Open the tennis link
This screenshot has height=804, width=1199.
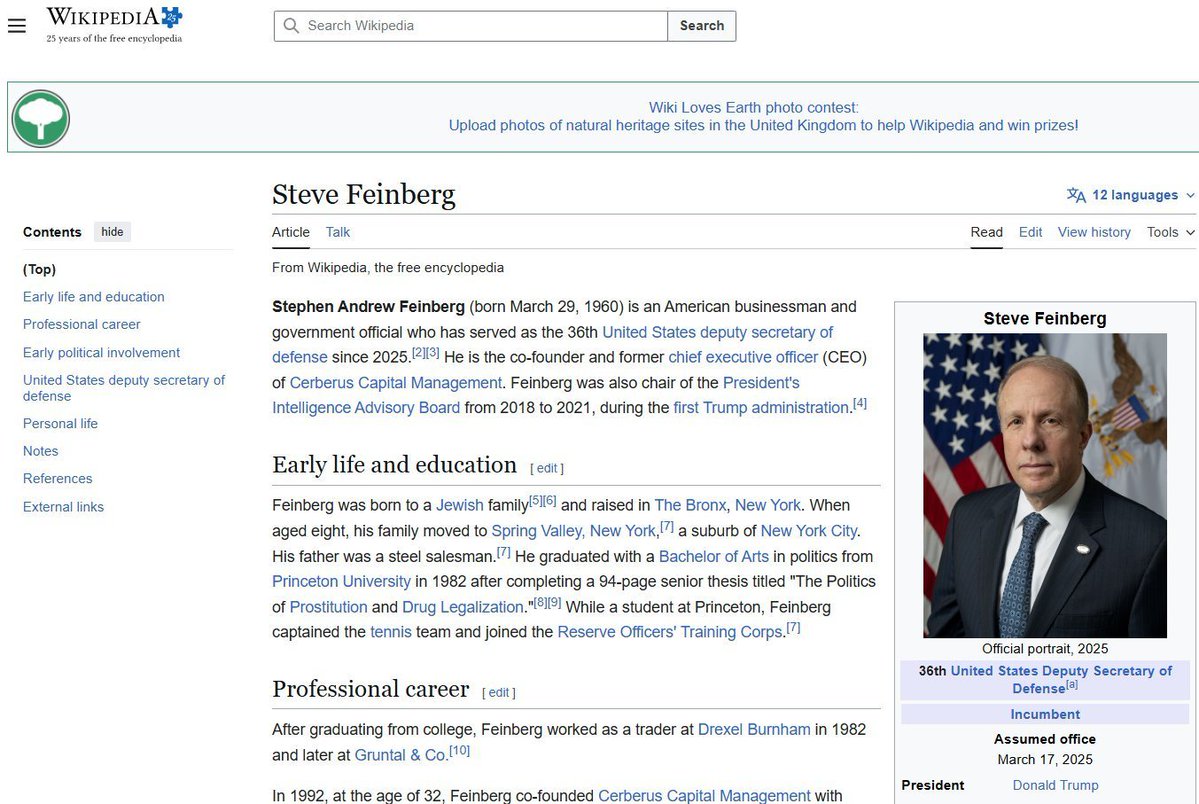(391, 632)
